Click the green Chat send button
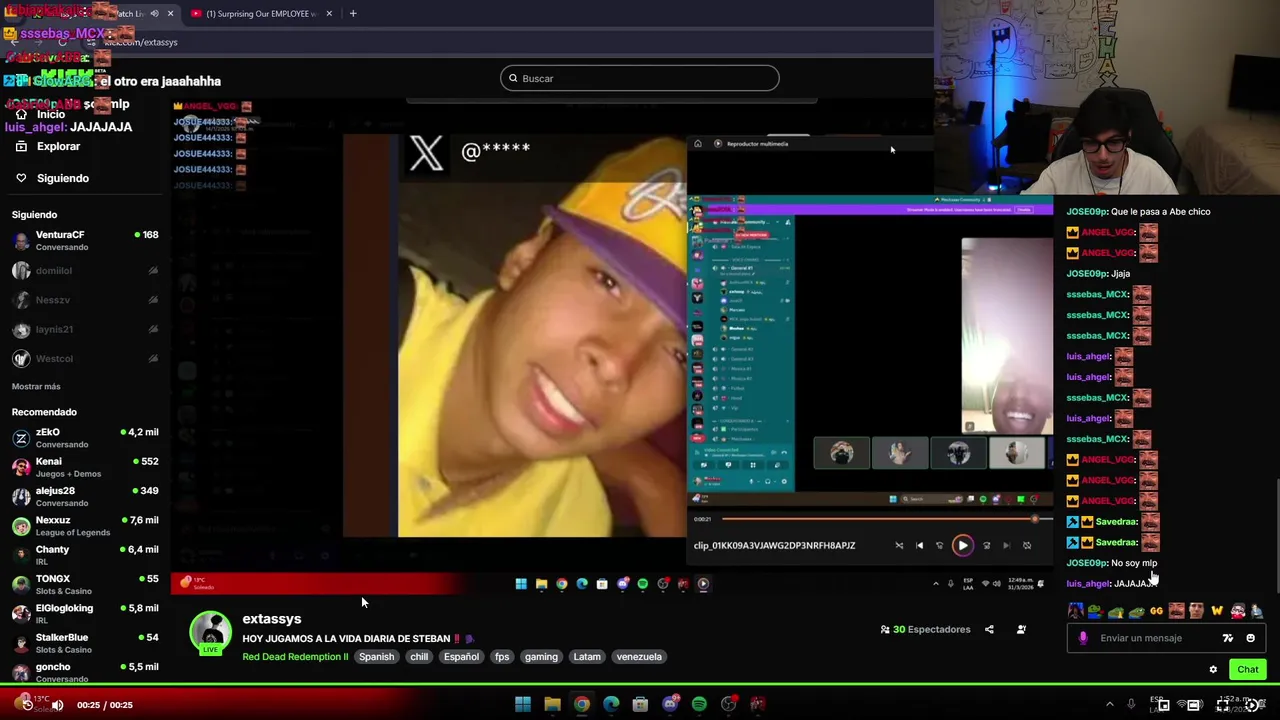 tap(1247, 670)
